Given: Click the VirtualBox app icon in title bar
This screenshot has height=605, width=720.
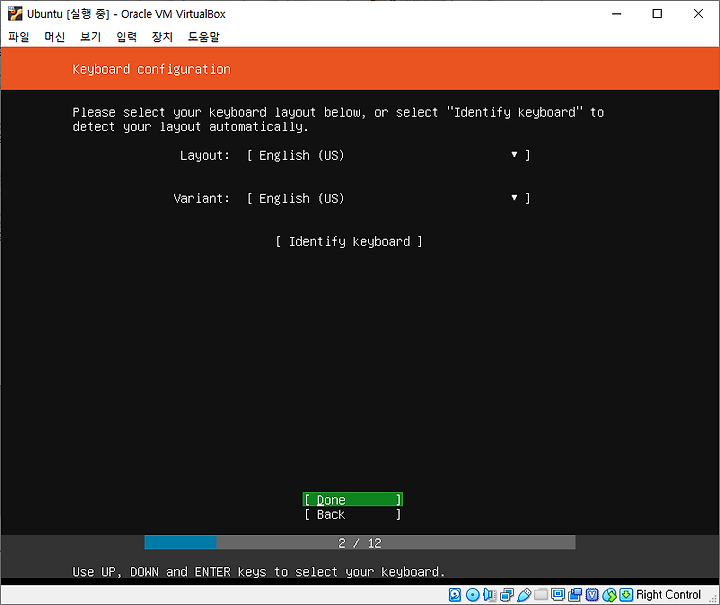Looking at the screenshot, I should click(15, 14).
